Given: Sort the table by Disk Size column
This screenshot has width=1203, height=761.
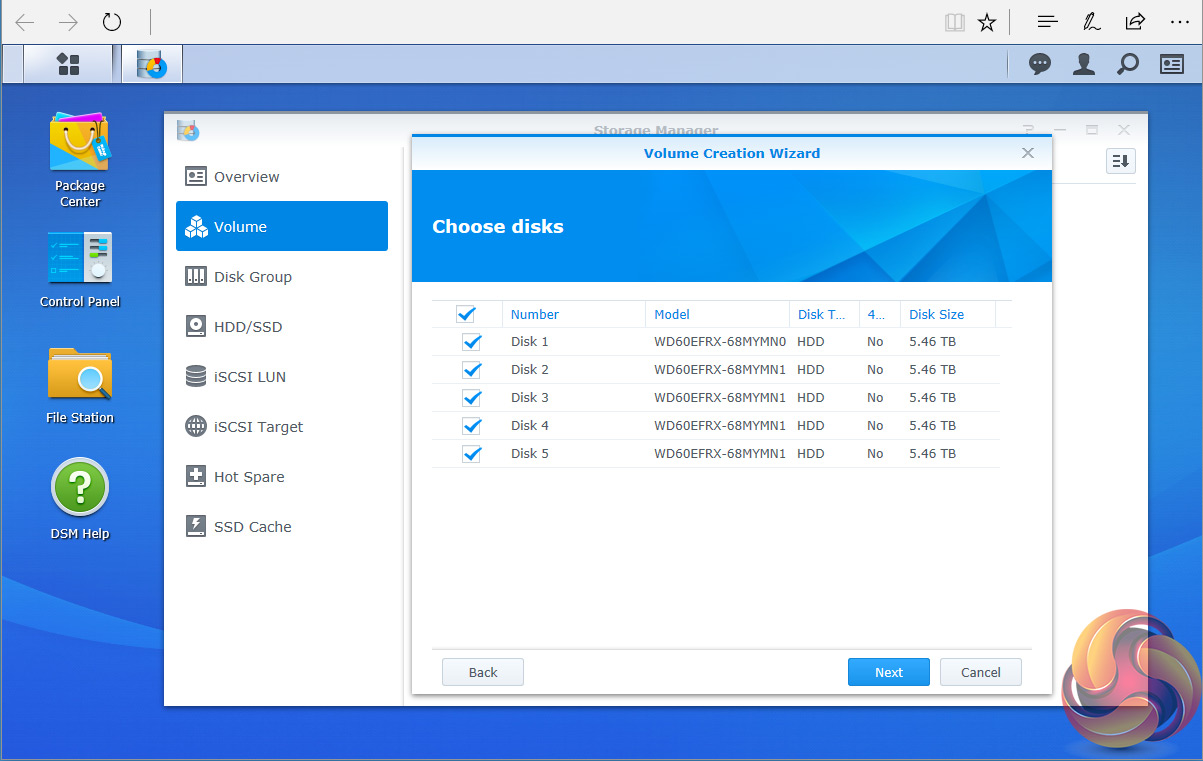Looking at the screenshot, I should tap(937, 314).
